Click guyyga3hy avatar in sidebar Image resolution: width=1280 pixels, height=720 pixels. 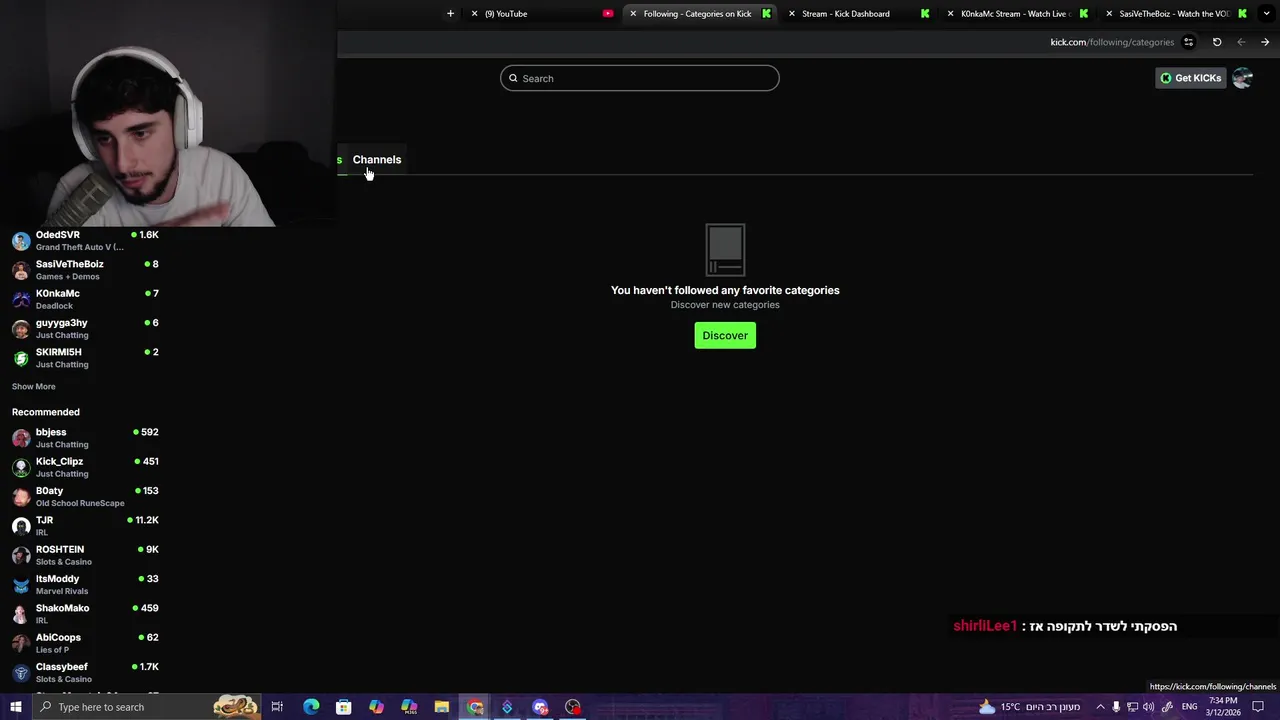(x=21, y=329)
